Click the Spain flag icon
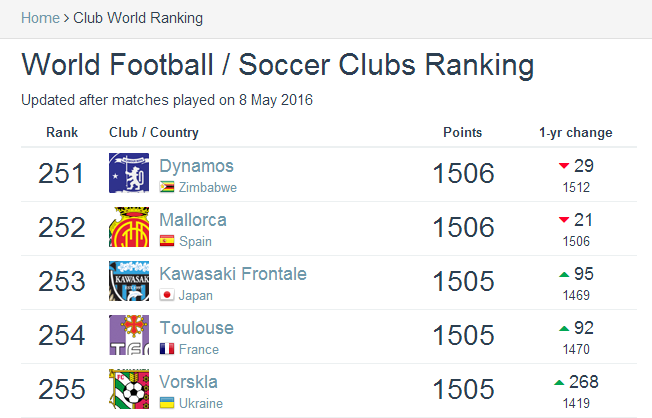This screenshot has height=418, width=652. coord(167,241)
